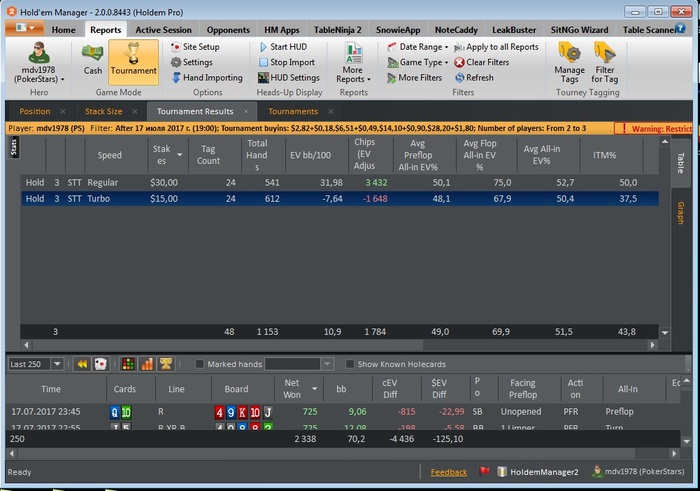
Task: Select the hand from 17.07.2017 23:45
Action: (x=343, y=412)
